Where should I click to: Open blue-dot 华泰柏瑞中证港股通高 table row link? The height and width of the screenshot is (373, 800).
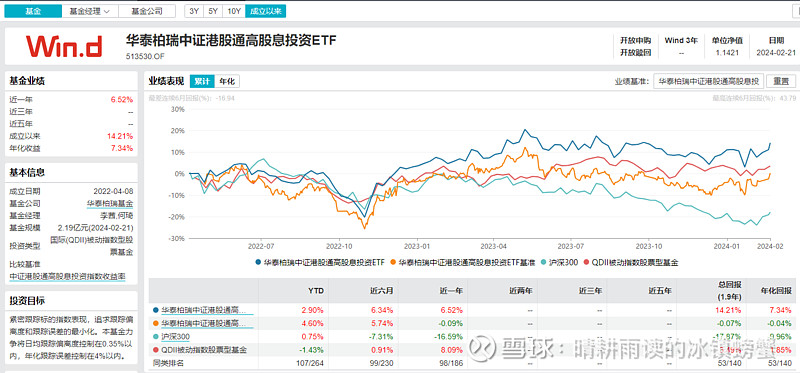click(x=203, y=310)
